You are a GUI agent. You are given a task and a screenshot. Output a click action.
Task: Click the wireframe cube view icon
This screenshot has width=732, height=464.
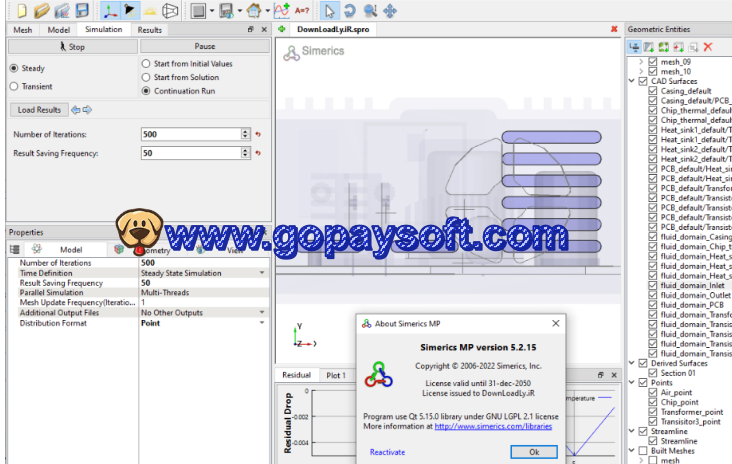(171, 11)
